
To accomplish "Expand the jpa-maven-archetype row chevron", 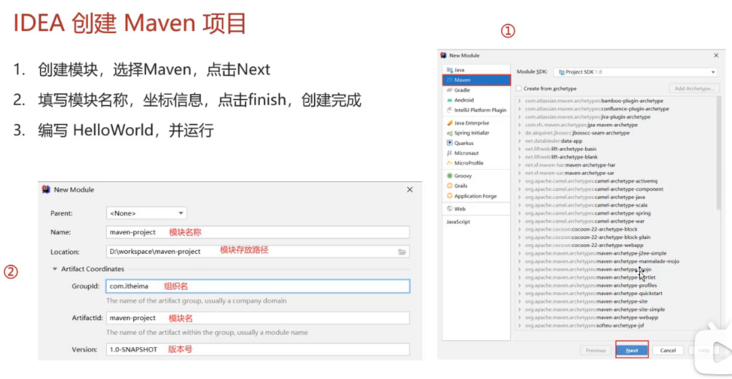I will tap(520, 125).
